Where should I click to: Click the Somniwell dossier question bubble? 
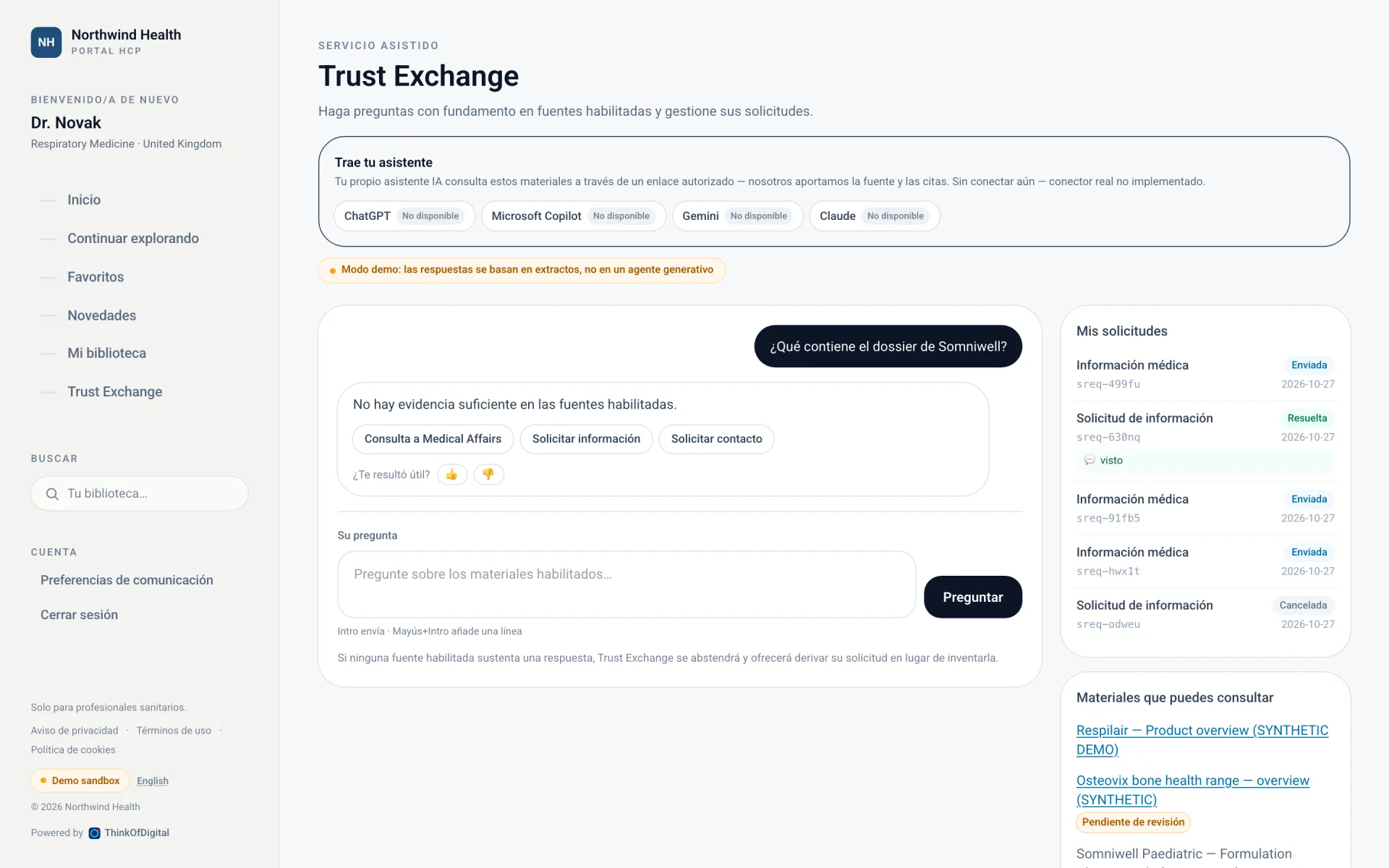coord(888,346)
